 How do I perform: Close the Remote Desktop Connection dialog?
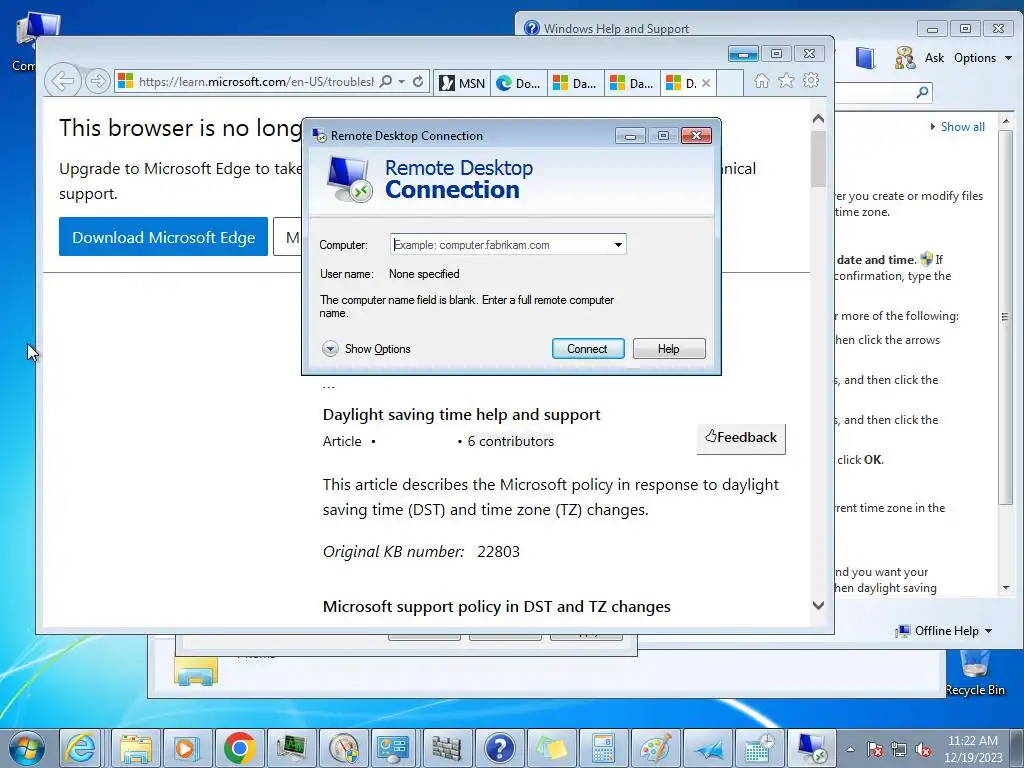[696, 135]
